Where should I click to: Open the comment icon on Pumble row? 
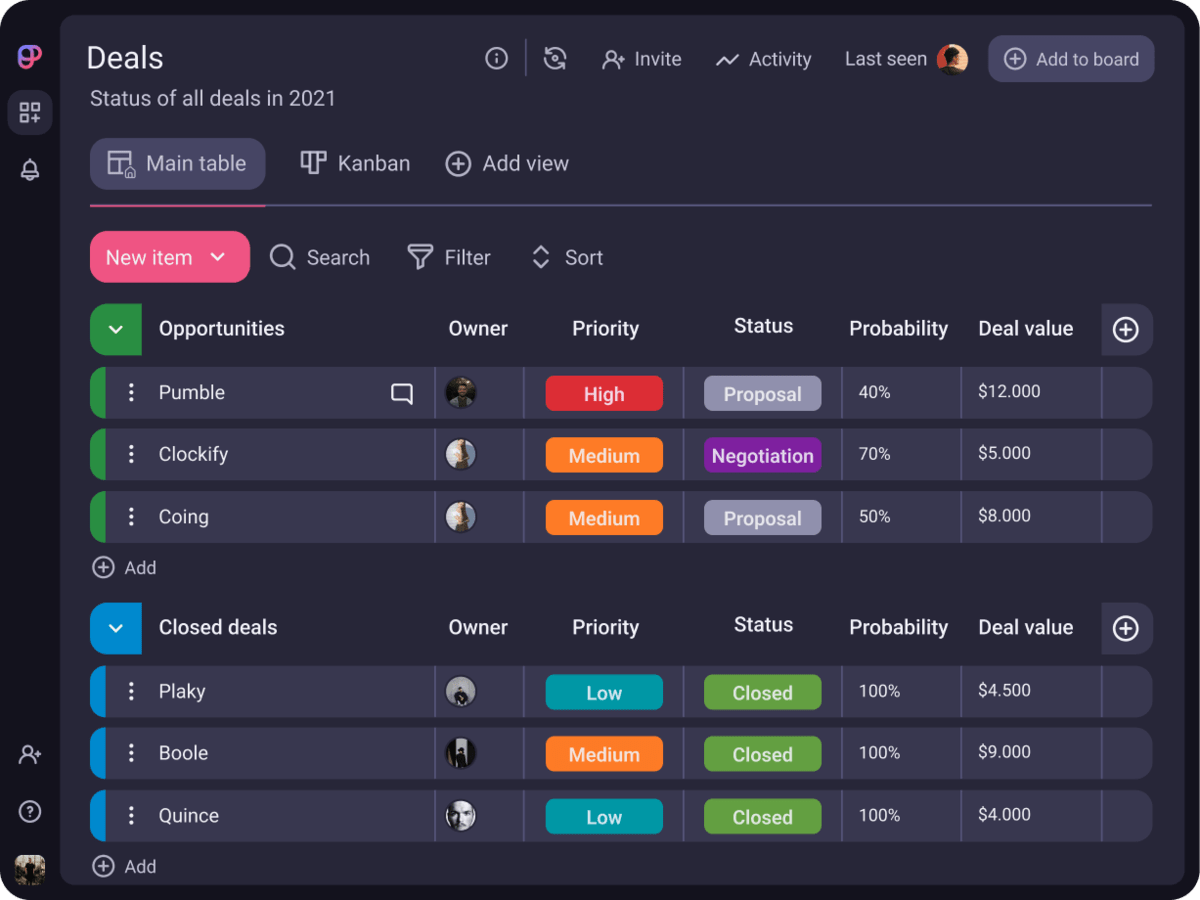[x=402, y=394]
